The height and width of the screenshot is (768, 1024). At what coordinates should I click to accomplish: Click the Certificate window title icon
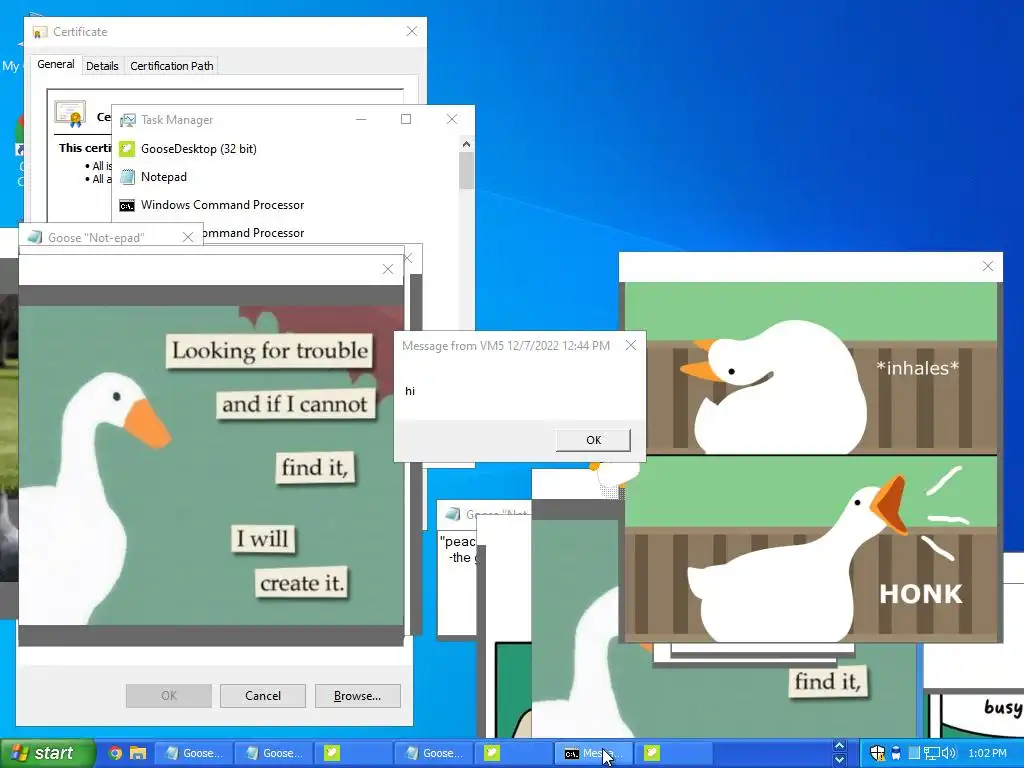click(x=40, y=32)
